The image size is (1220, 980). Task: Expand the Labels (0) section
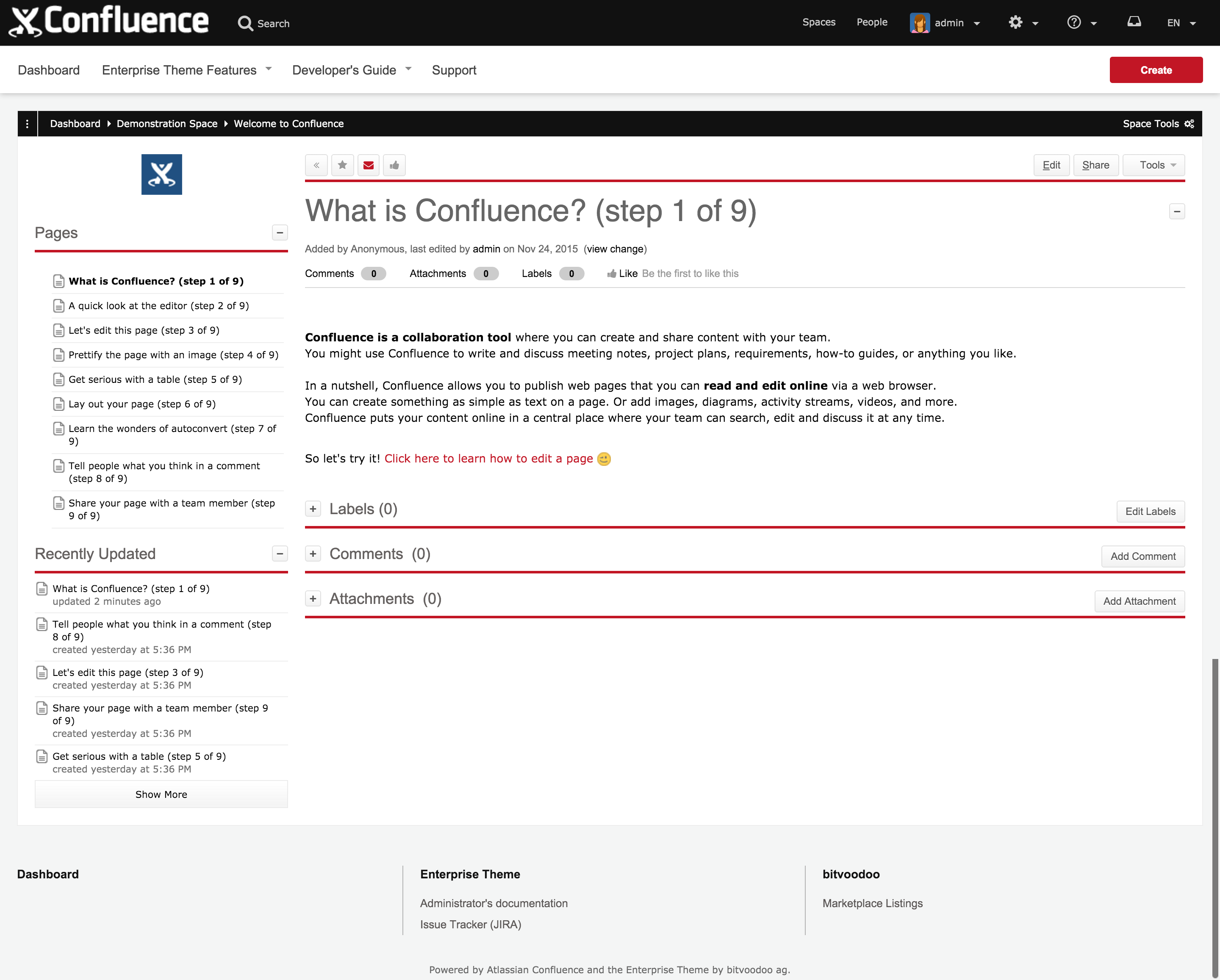click(313, 509)
